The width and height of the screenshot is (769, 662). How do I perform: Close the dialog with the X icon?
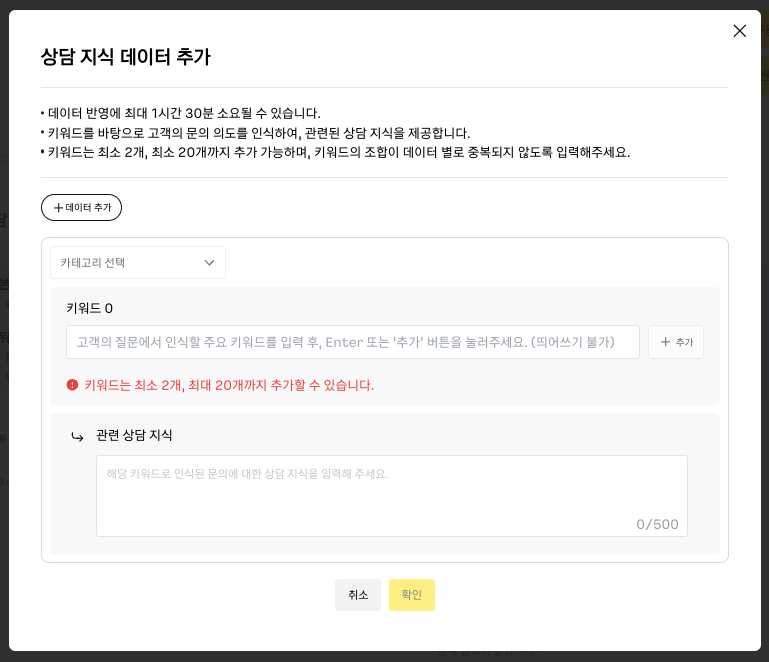[739, 31]
